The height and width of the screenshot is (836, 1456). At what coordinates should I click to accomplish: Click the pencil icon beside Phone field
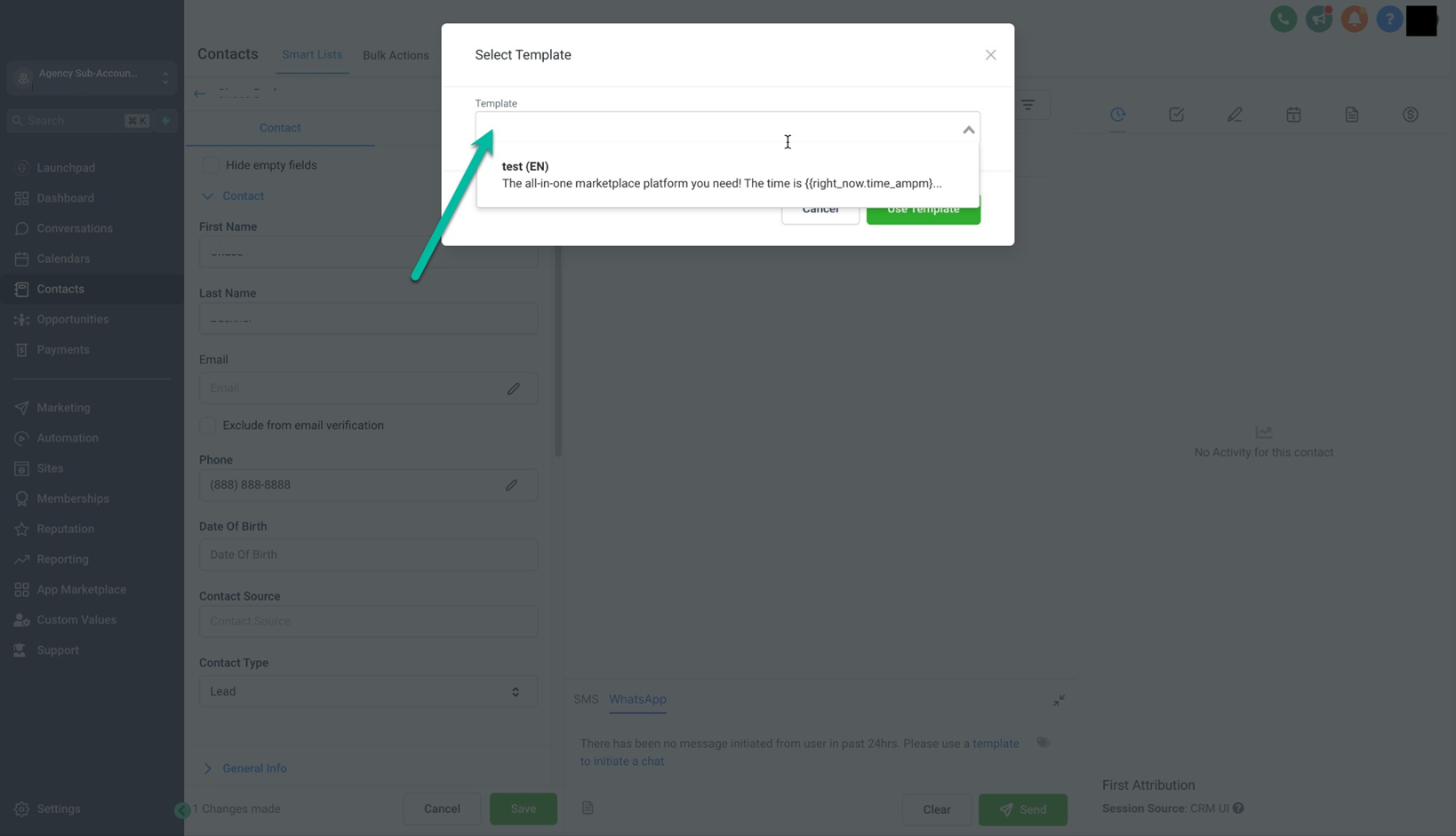click(x=511, y=485)
